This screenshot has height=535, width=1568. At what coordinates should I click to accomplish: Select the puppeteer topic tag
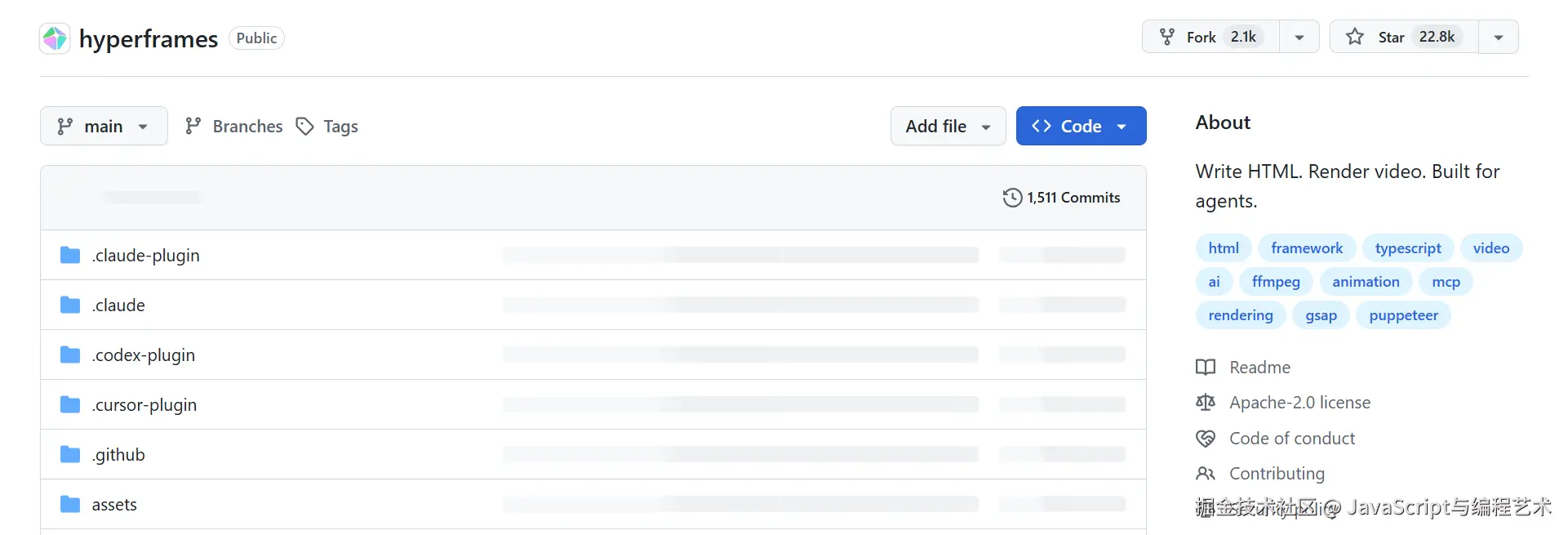(x=1404, y=315)
